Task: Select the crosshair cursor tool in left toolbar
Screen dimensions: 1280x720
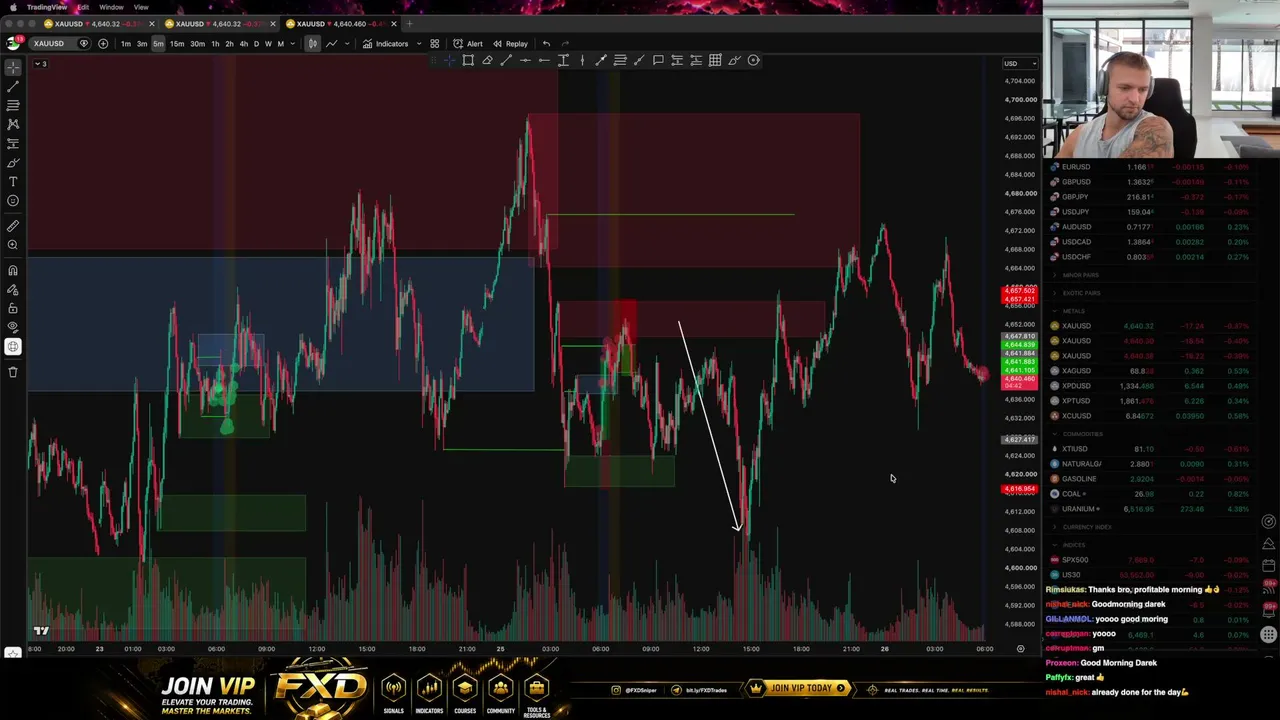Action: point(13,67)
